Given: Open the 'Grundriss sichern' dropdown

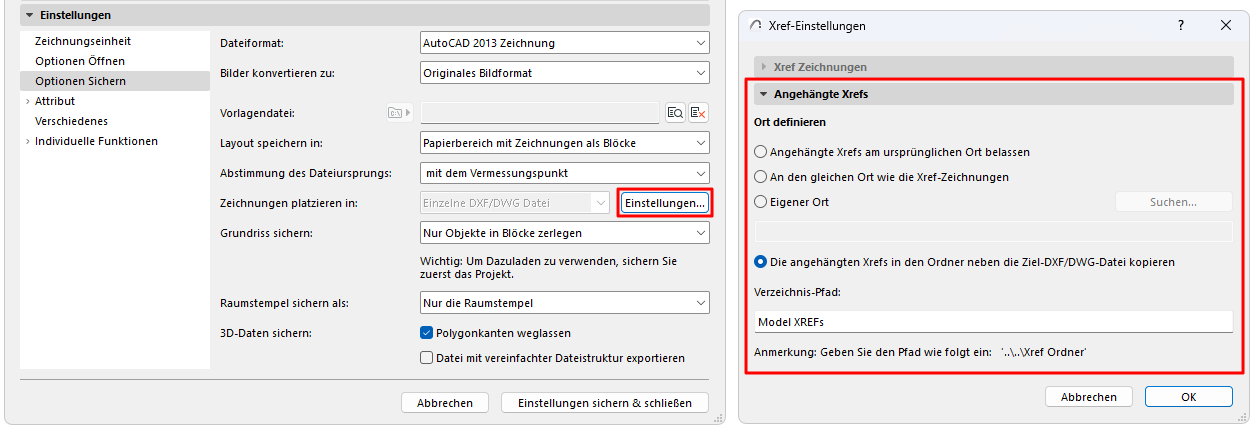Looking at the screenshot, I should point(565,233).
